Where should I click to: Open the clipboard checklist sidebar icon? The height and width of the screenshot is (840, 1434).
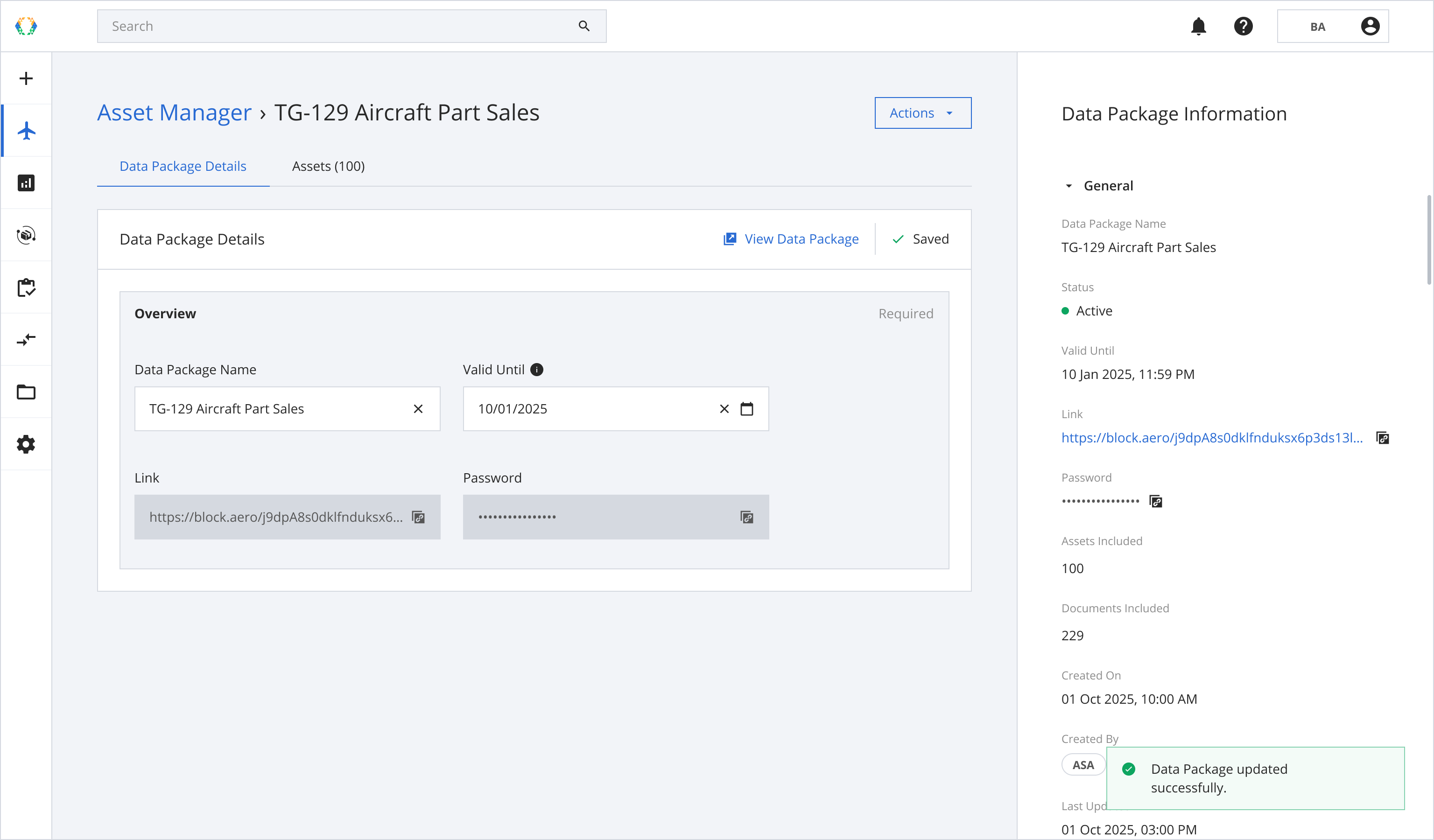click(26, 288)
